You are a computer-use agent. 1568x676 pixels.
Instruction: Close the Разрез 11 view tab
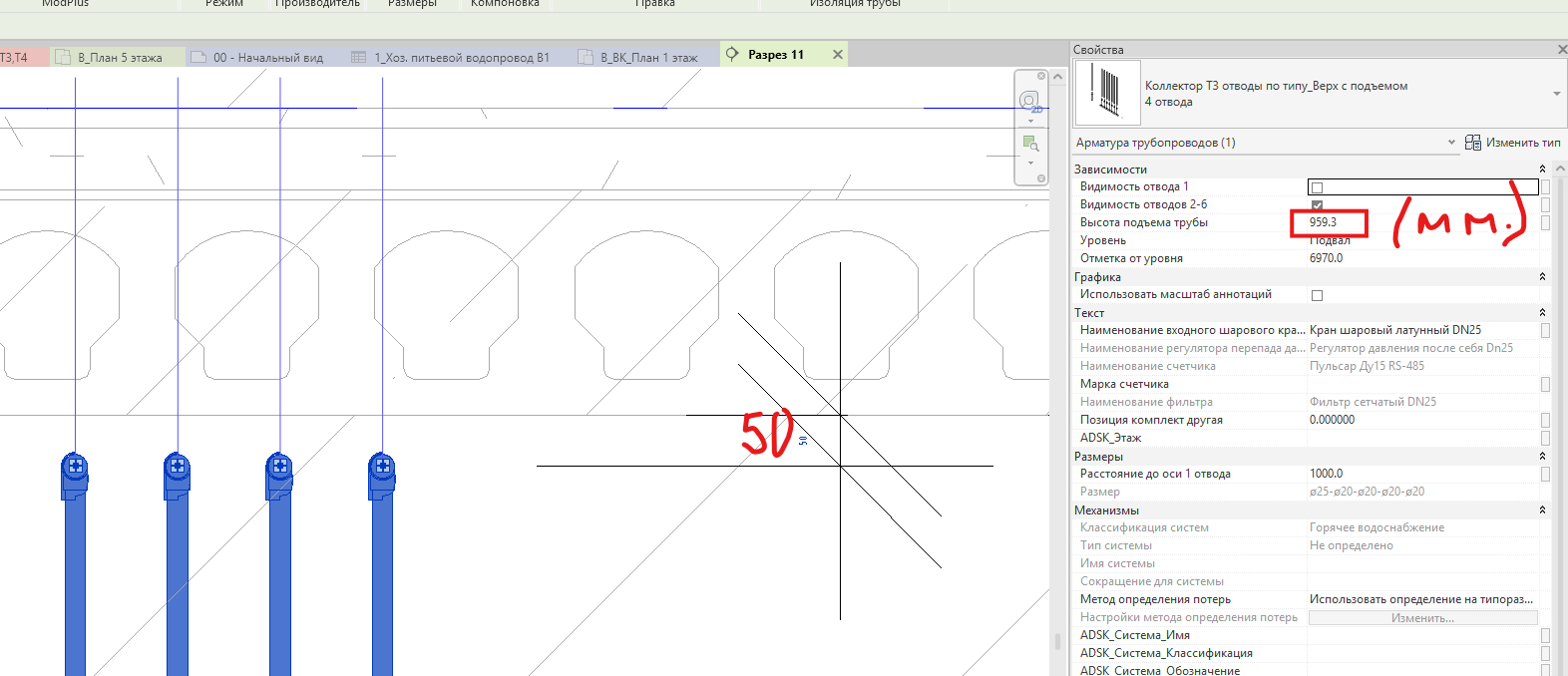coord(838,55)
